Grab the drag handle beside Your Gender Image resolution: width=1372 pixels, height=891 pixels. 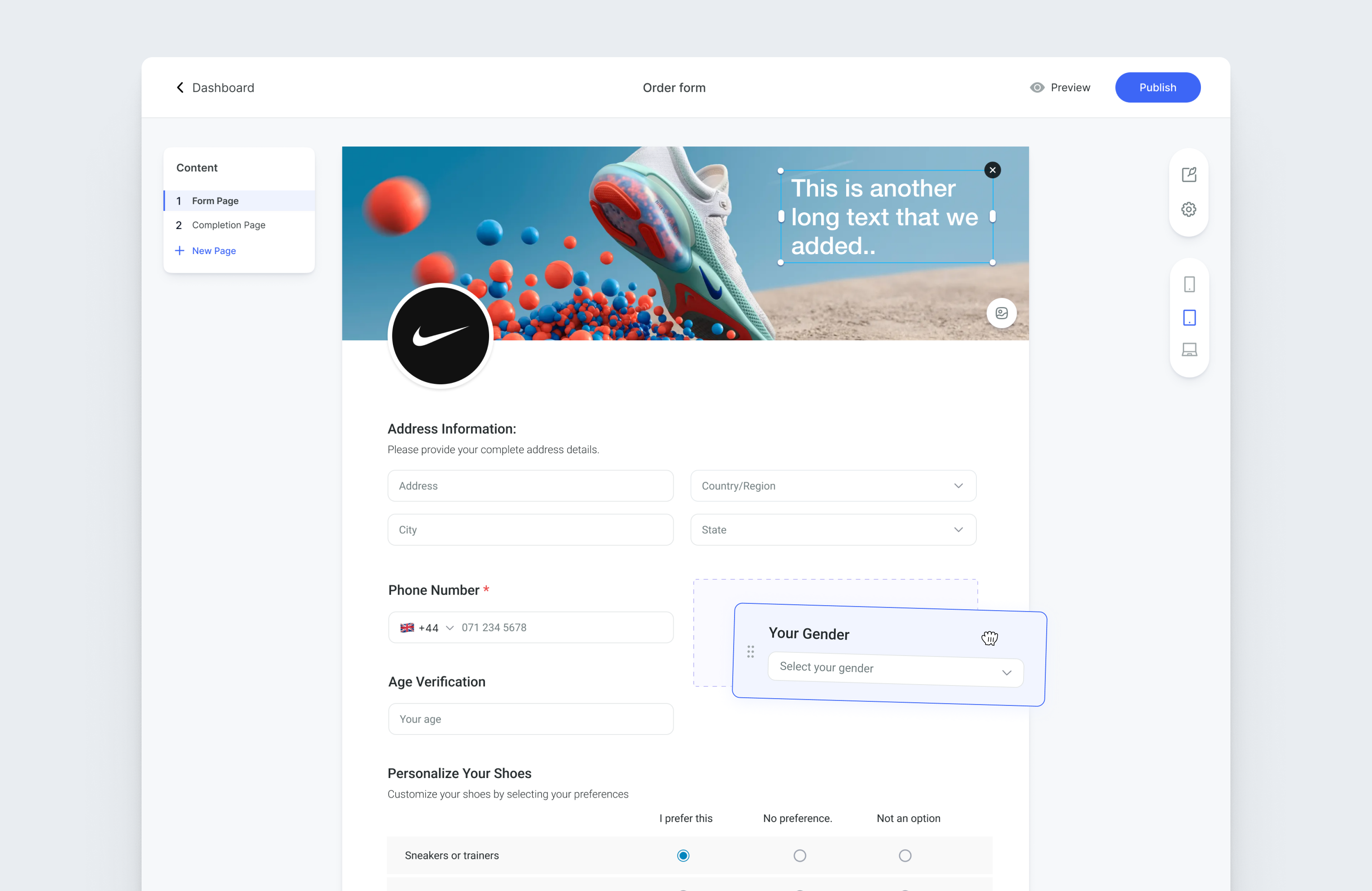(750, 652)
